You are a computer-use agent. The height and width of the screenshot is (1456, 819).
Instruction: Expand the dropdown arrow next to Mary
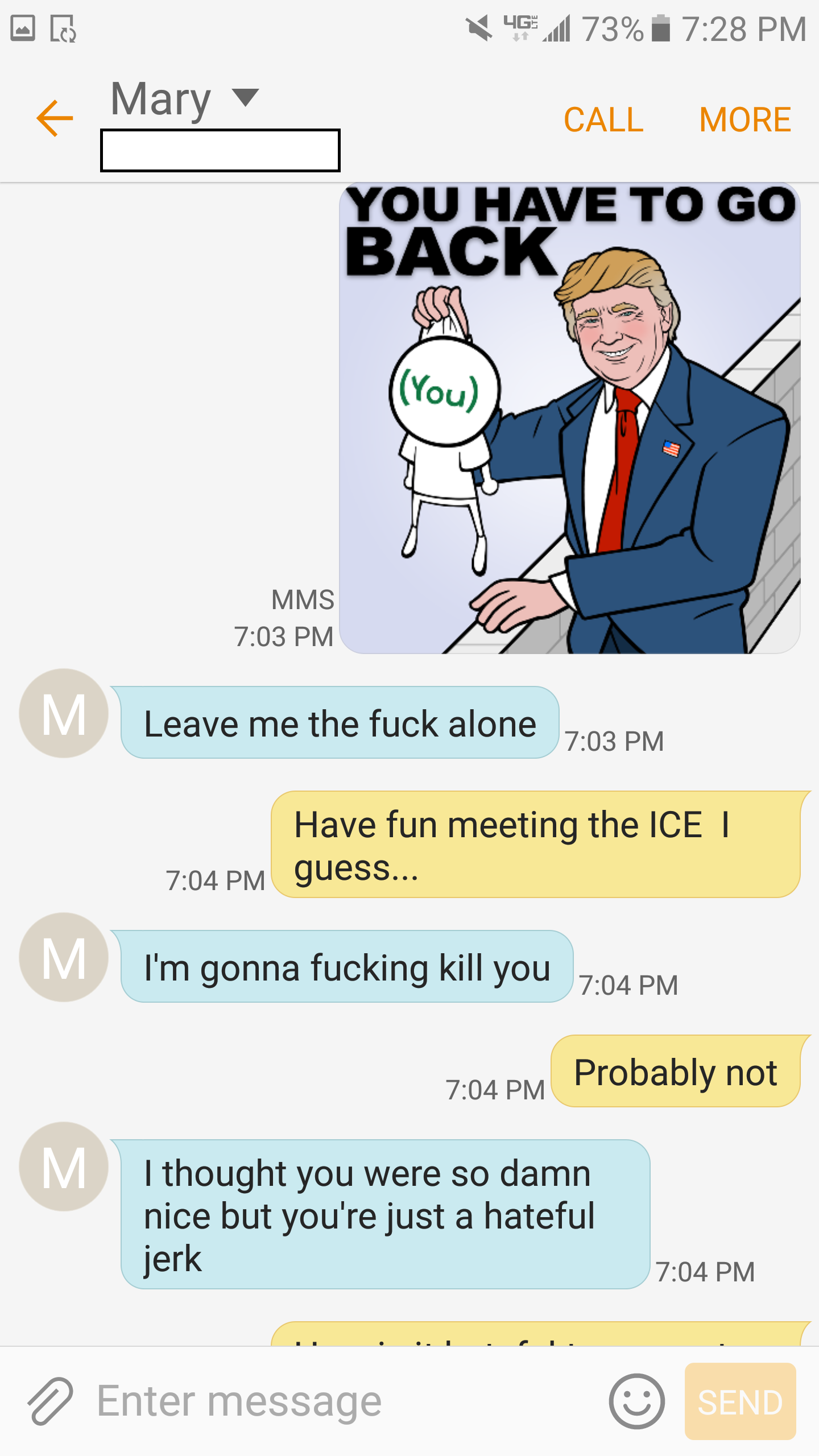(x=246, y=97)
